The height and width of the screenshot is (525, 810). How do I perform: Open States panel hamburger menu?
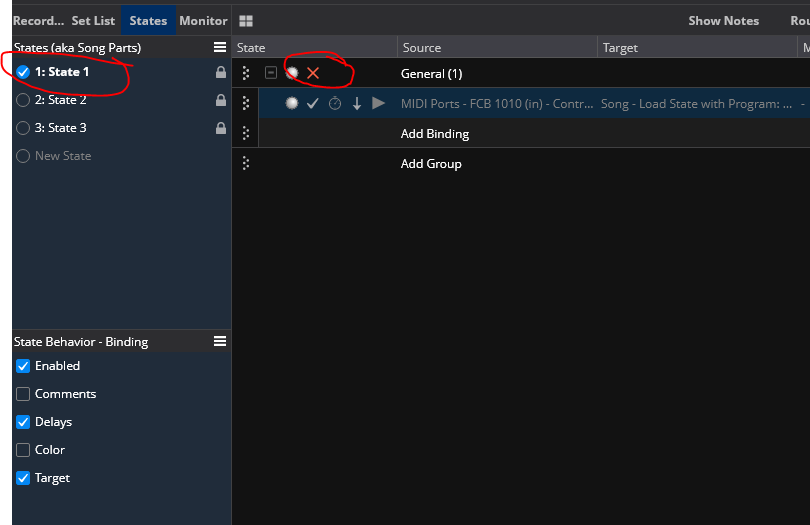(x=220, y=47)
